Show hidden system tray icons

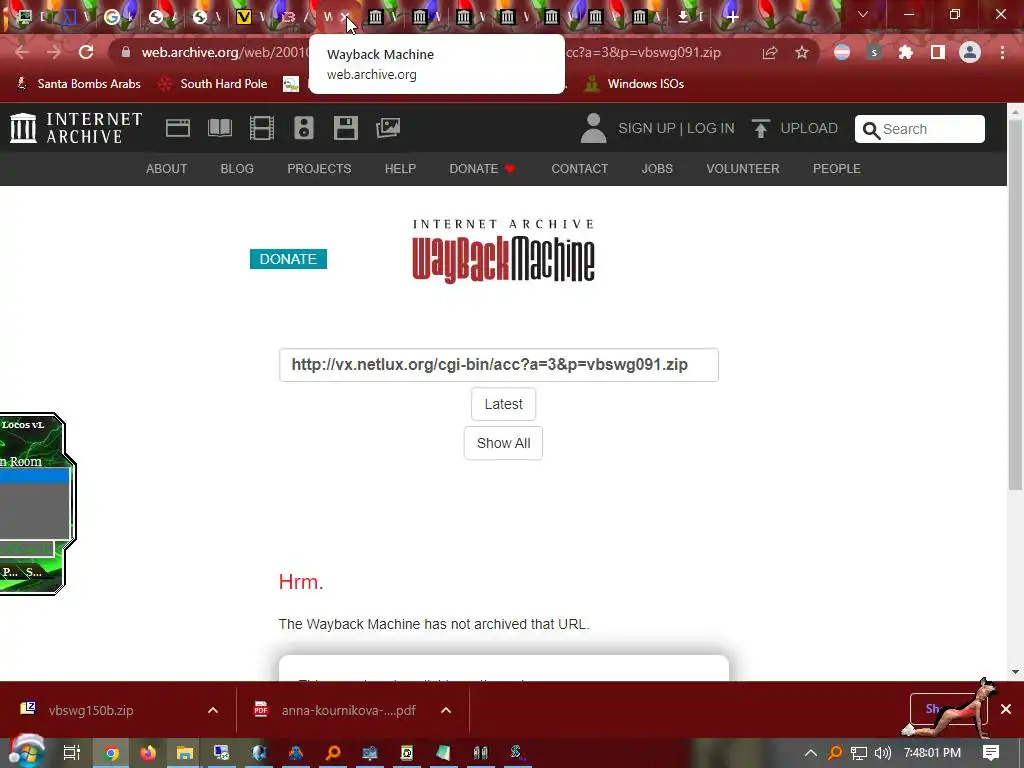point(810,753)
